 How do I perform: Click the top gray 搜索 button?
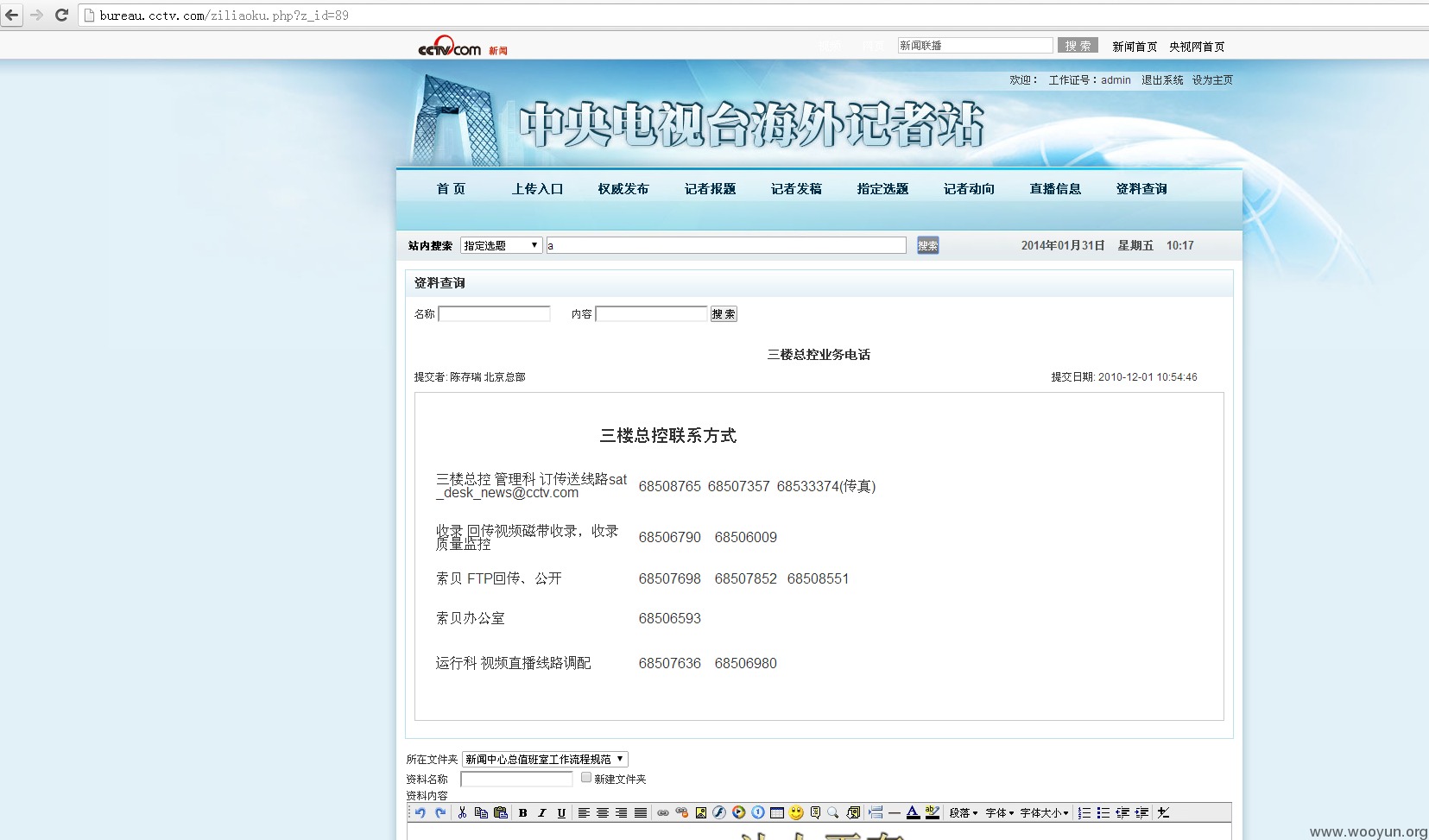point(1078,46)
